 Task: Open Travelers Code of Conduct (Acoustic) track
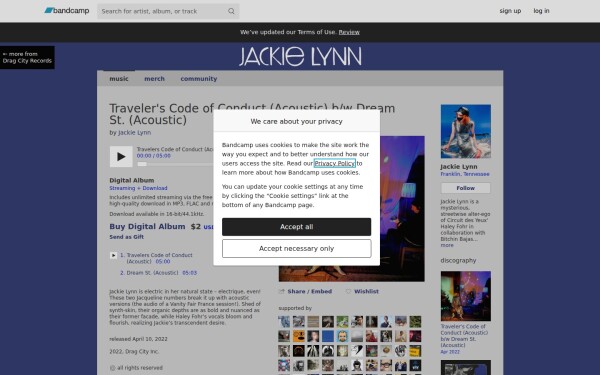point(159,258)
